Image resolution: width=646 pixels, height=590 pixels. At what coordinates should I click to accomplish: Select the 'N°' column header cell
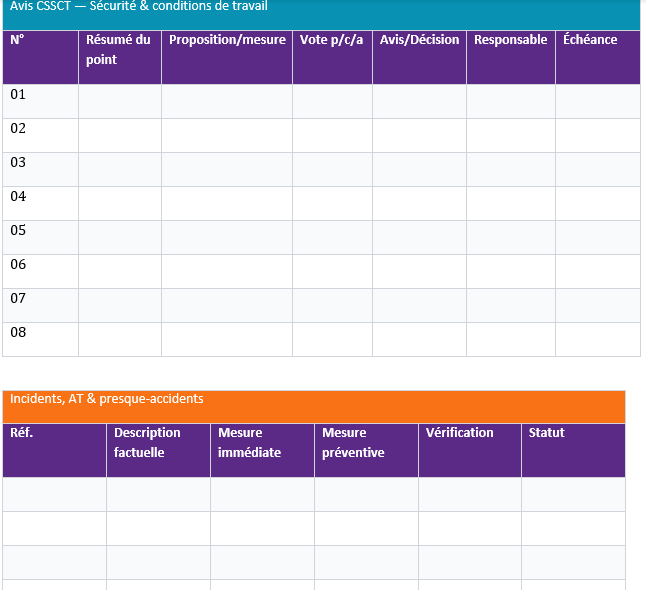(40, 56)
